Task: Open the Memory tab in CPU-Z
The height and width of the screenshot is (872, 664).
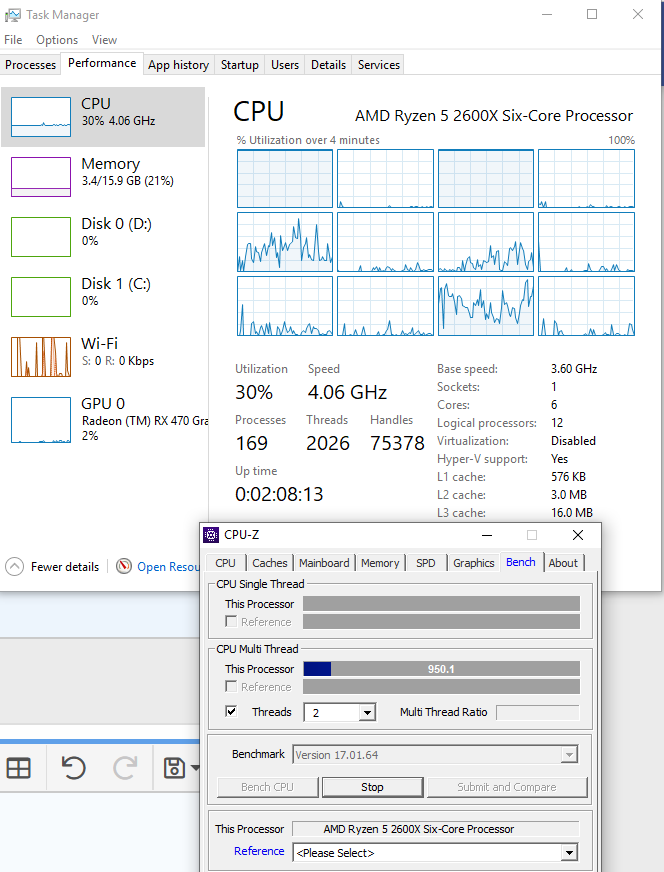Action: click(380, 563)
